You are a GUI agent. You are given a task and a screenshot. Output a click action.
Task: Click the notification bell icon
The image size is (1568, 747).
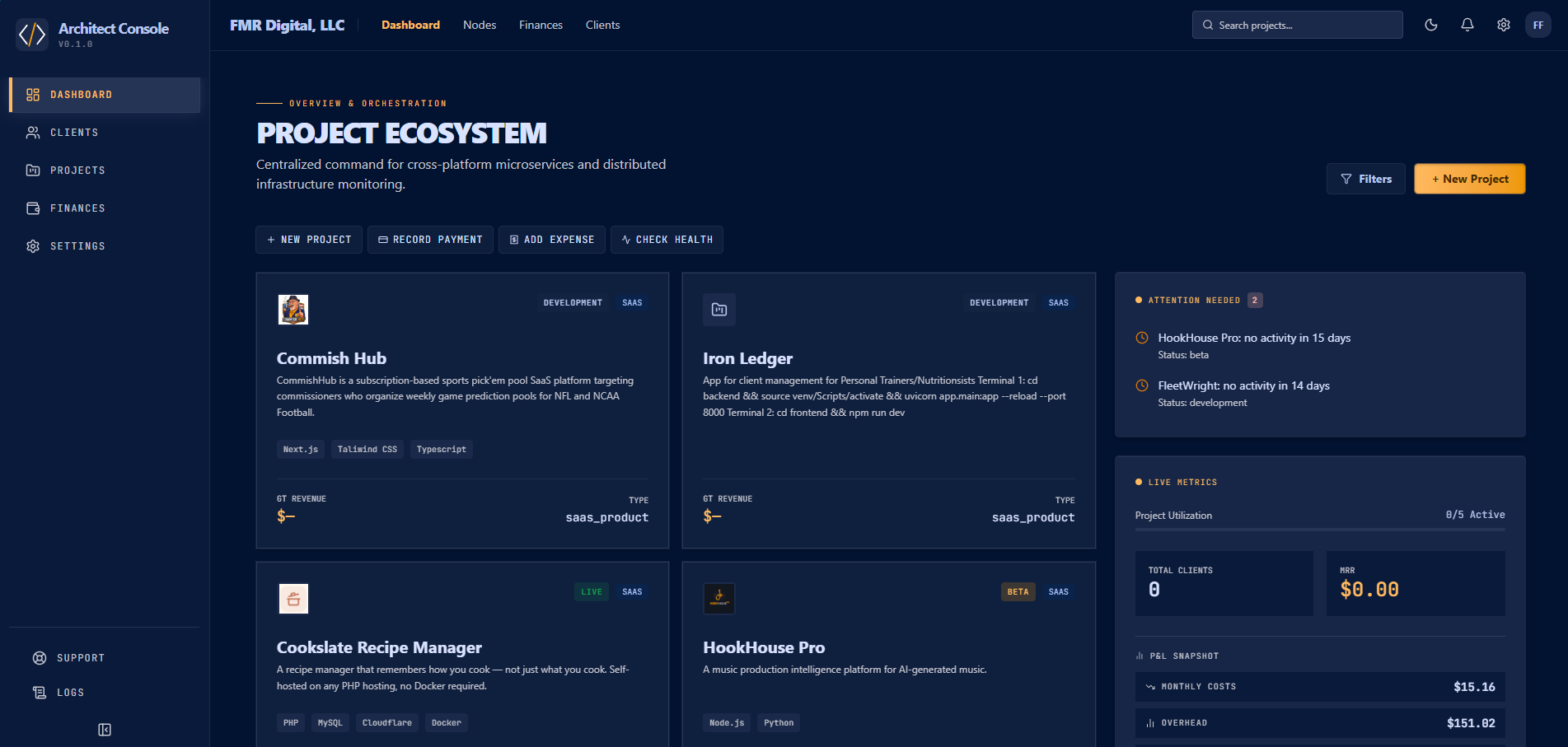[x=1467, y=25]
